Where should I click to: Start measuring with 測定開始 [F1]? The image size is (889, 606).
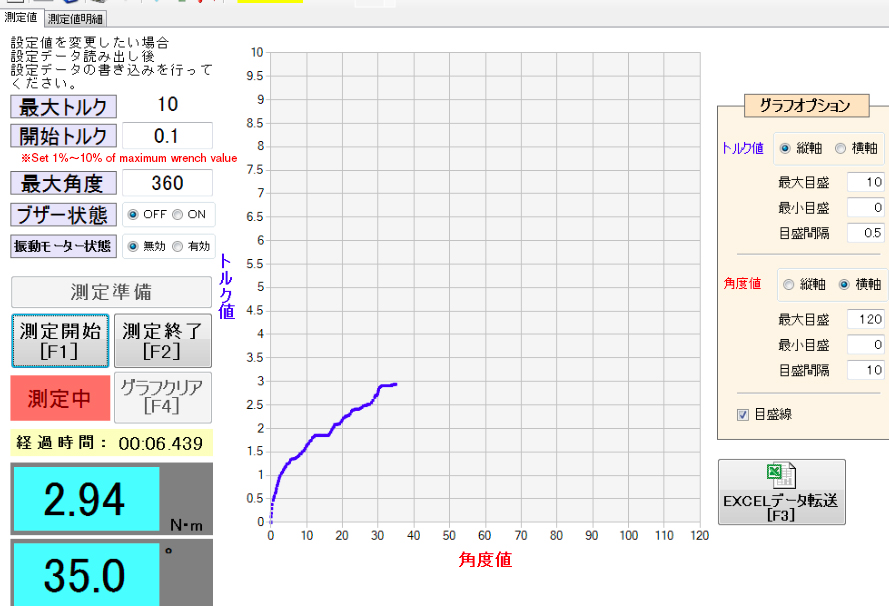click(60, 340)
